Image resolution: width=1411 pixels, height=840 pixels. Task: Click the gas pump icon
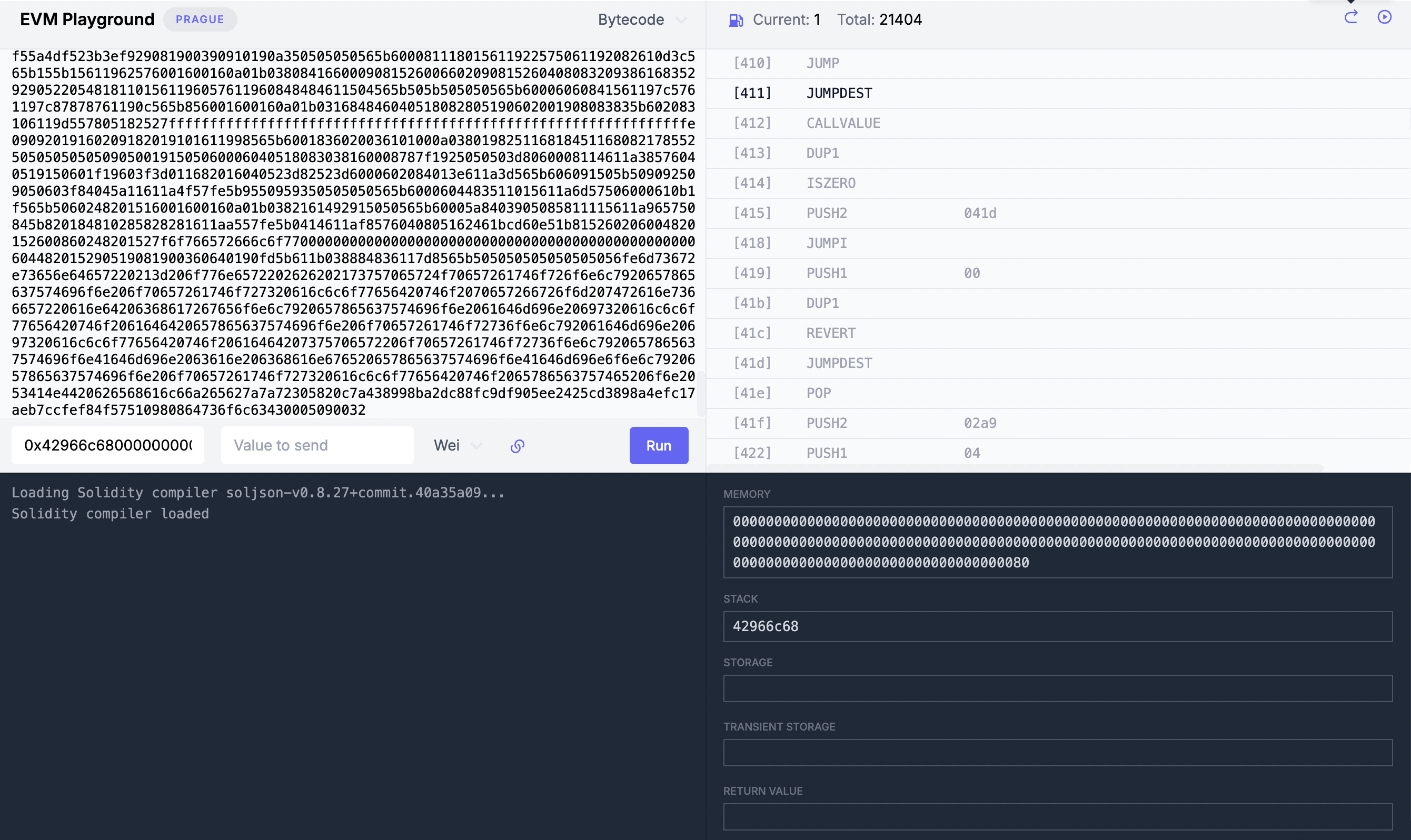pos(736,21)
